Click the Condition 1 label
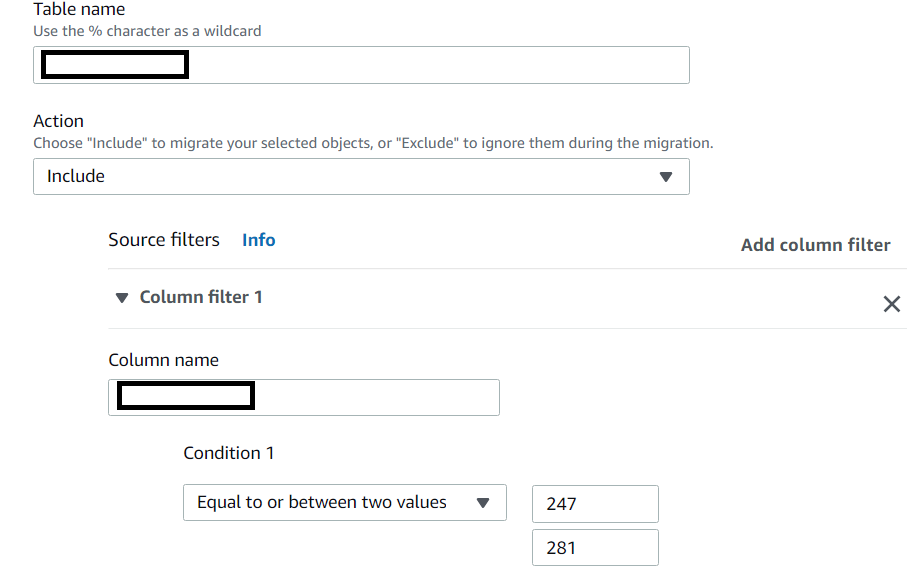The width and height of the screenshot is (907, 586). [x=228, y=453]
